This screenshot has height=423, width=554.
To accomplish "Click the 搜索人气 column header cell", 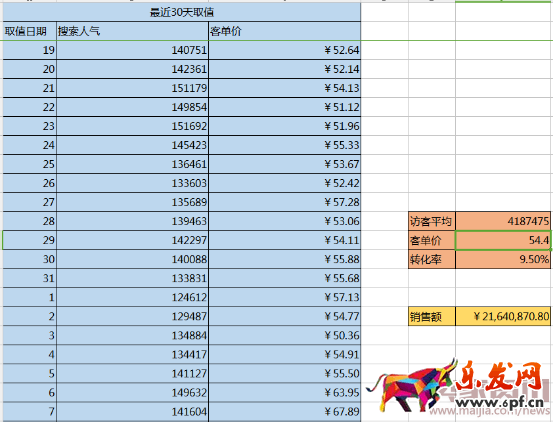I will pos(132,31).
